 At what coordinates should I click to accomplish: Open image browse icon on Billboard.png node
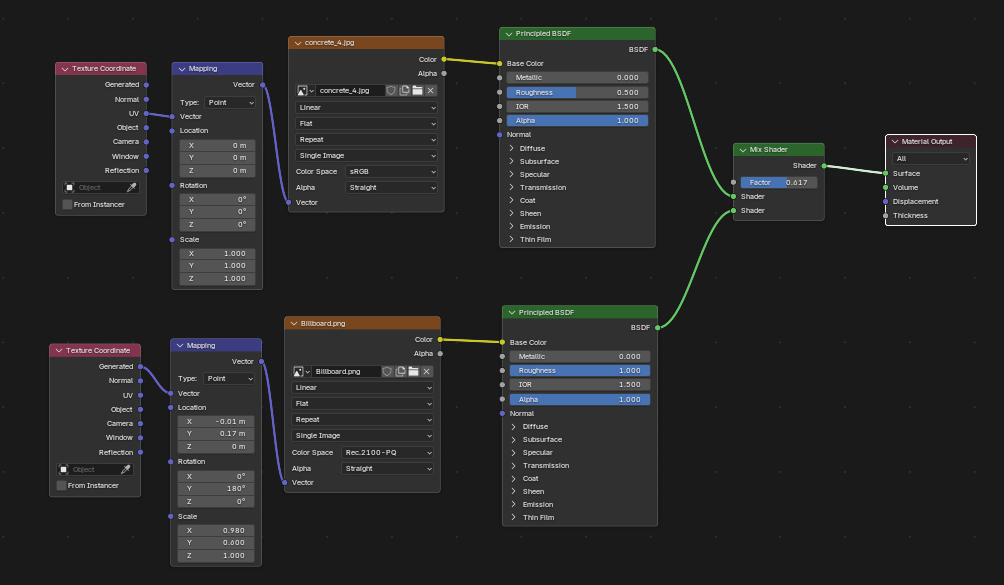pos(301,371)
